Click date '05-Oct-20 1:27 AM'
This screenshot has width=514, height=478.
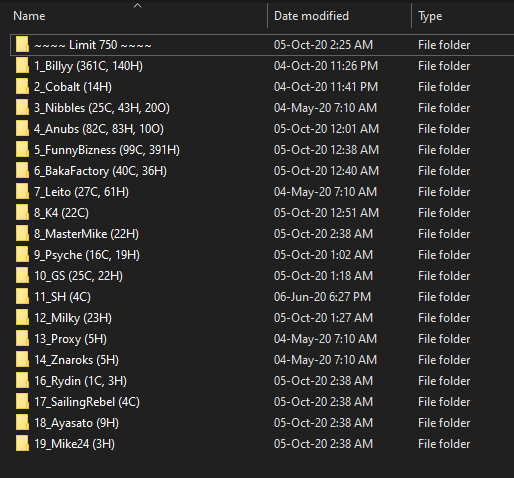pyautogui.click(x=323, y=318)
